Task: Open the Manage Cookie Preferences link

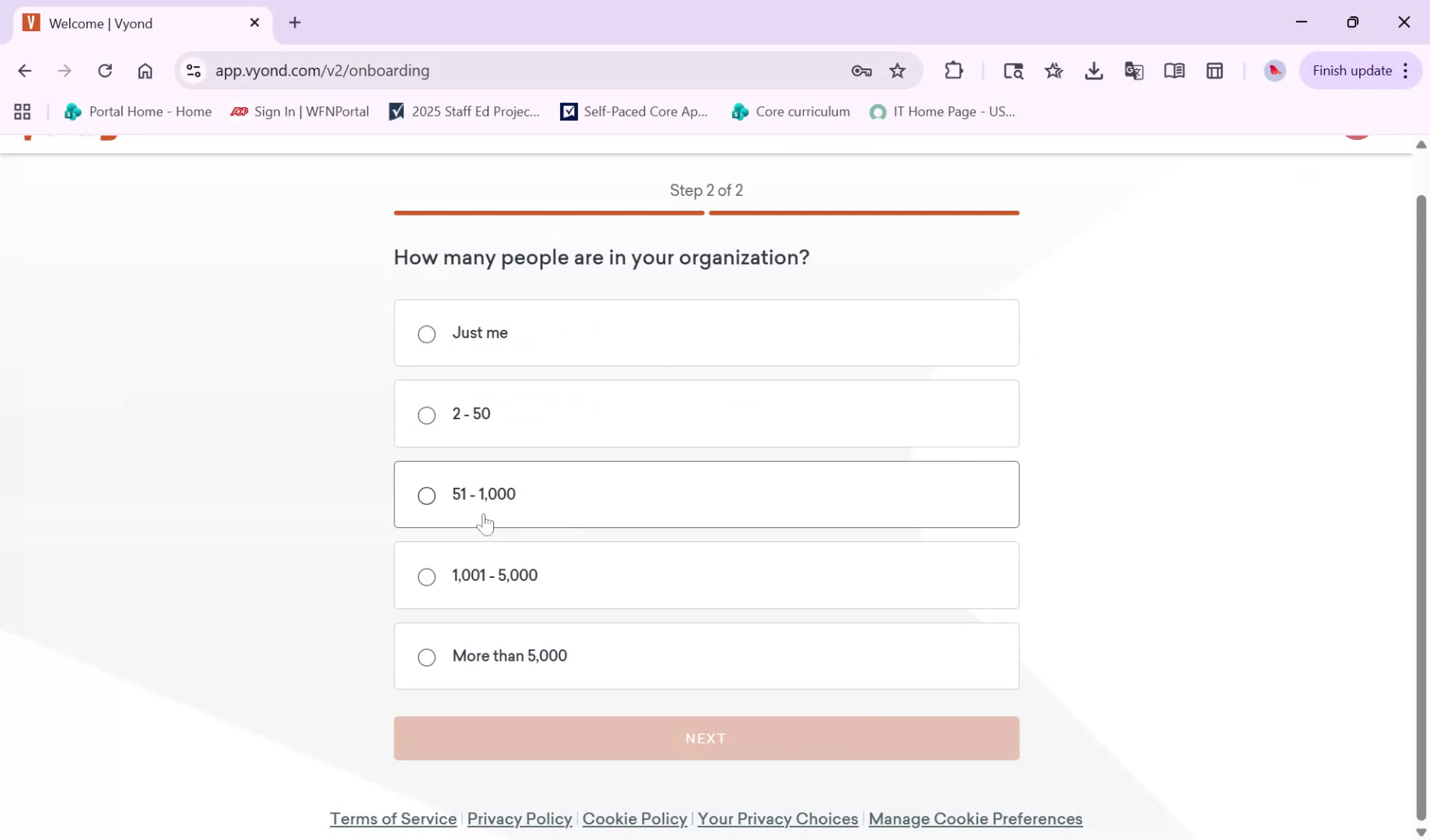Action: 975,818
